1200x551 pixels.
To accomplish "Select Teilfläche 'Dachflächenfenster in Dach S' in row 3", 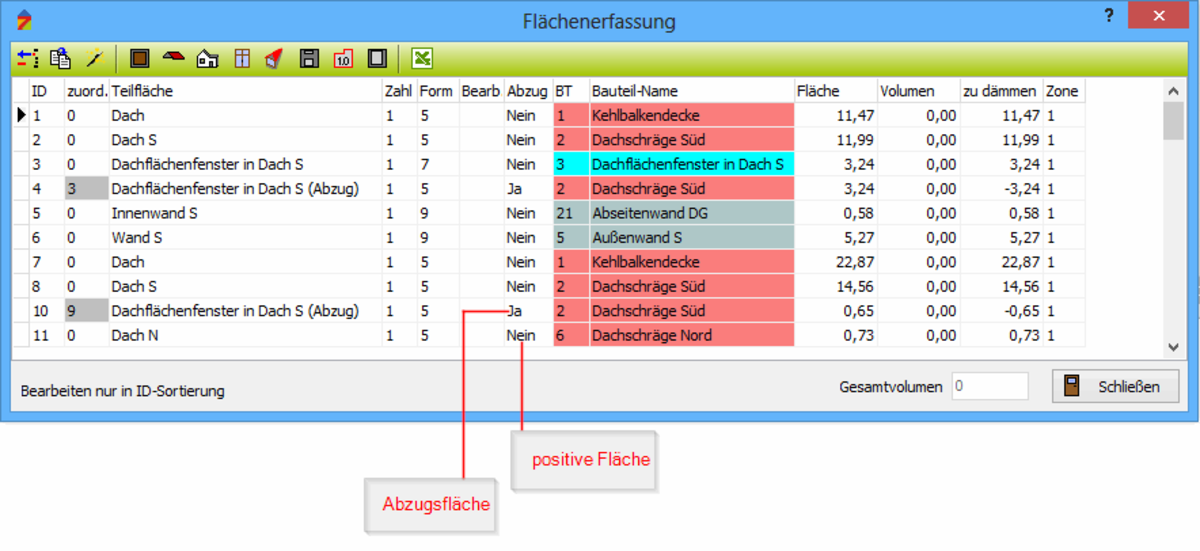I will click(x=245, y=164).
